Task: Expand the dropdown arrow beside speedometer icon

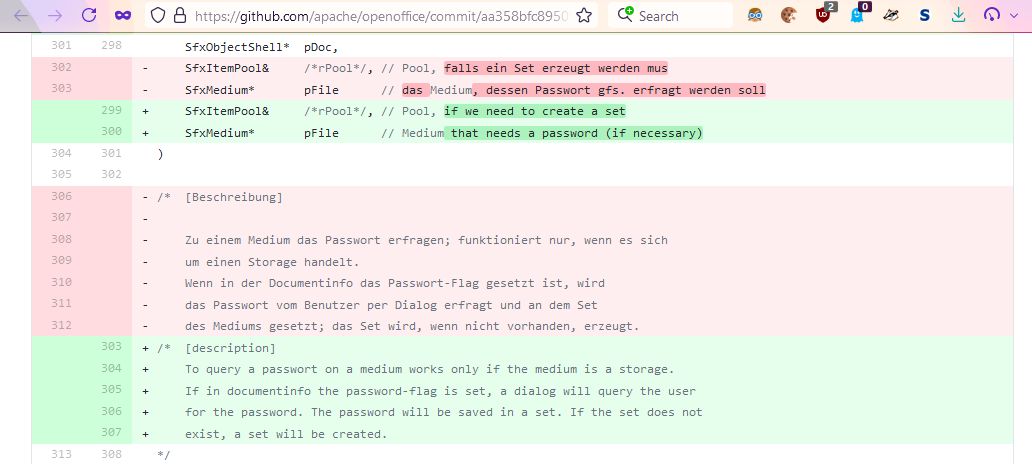Action: tap(1013, 16)
